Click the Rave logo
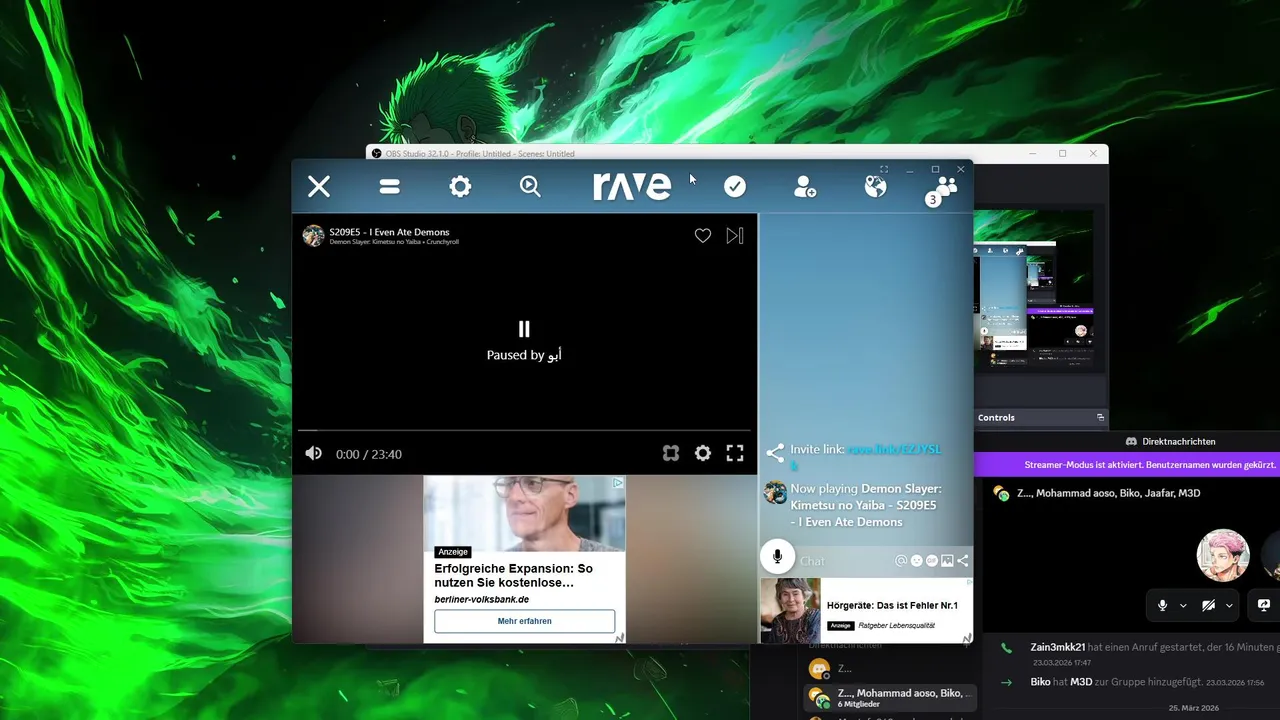 (632, 186)
